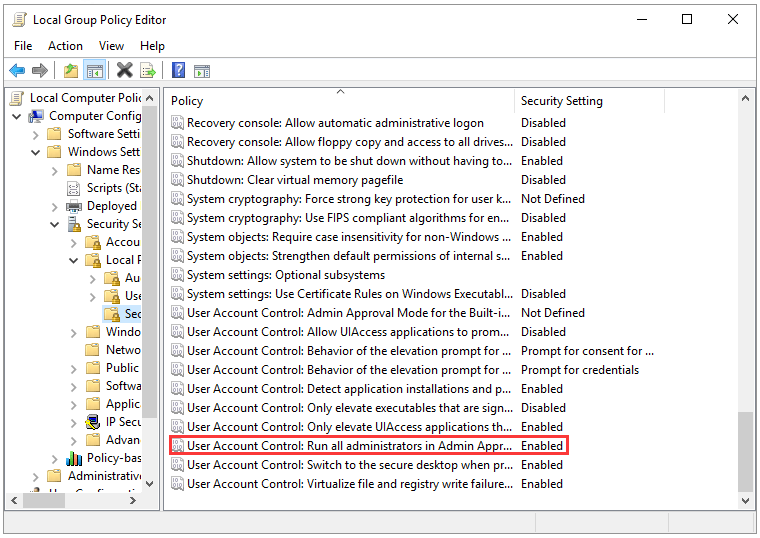760x538 pixels.
Task: Click the Account Policies folder icon
Action: pyautogui.click(x=93, y=242)
